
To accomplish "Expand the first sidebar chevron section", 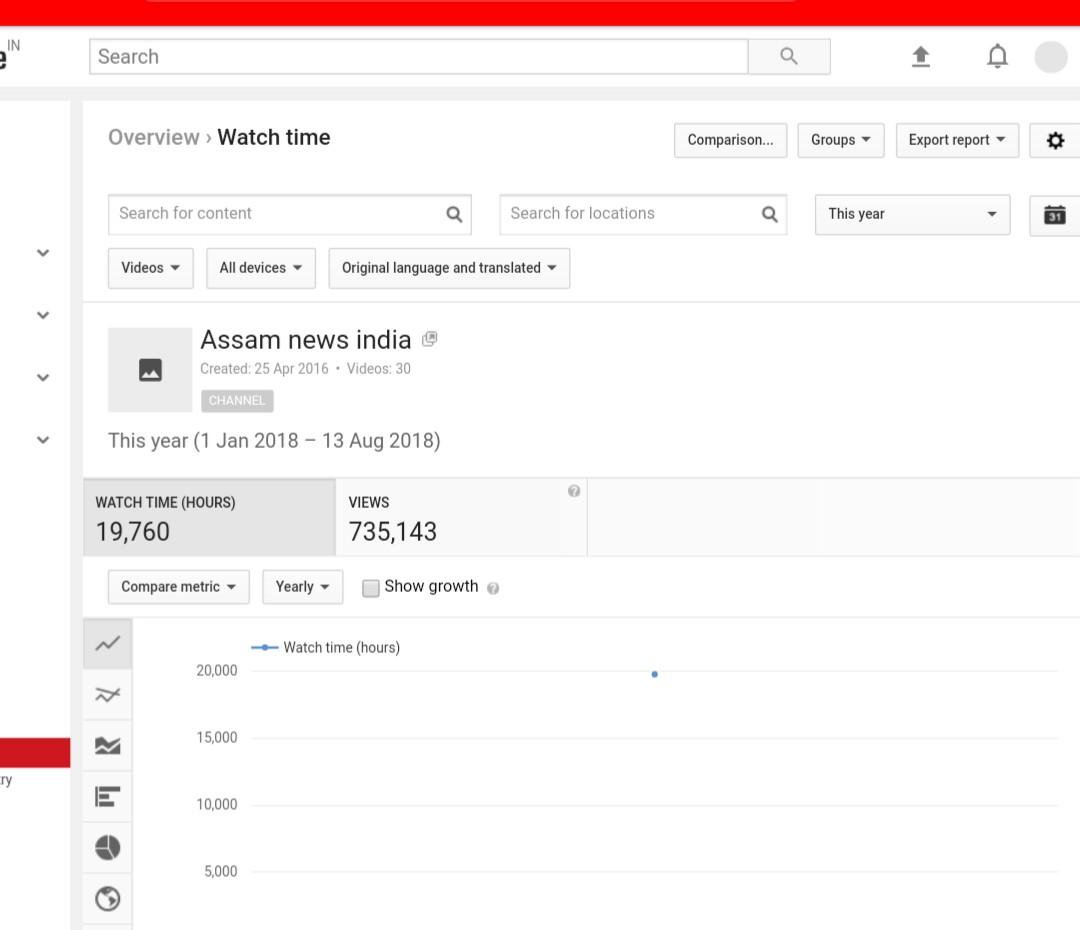I will [43, 253].
